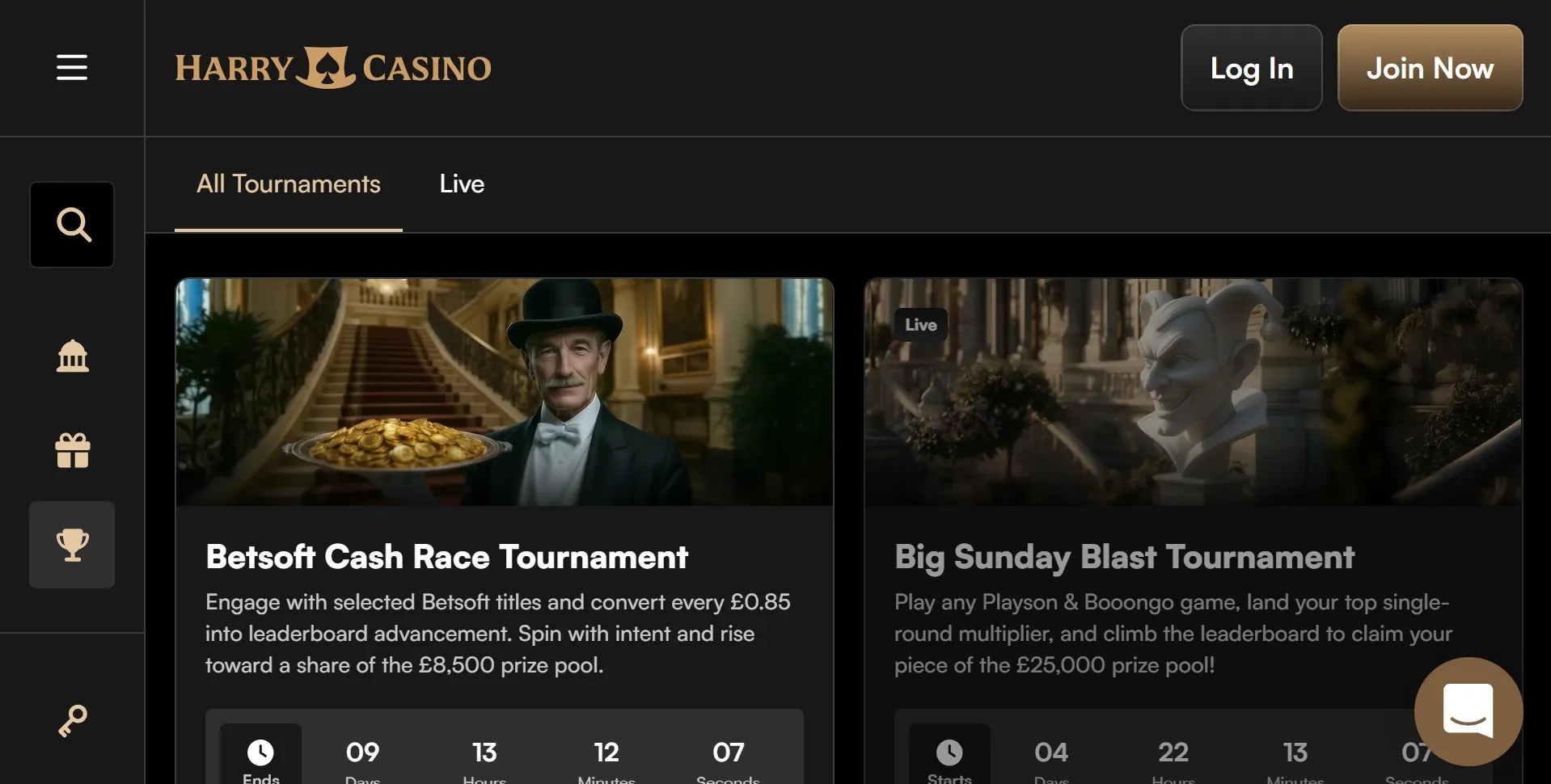Open the hamburger menu
The height and width of the screenshot is (784, 1551).
click(x=72, y=67)
